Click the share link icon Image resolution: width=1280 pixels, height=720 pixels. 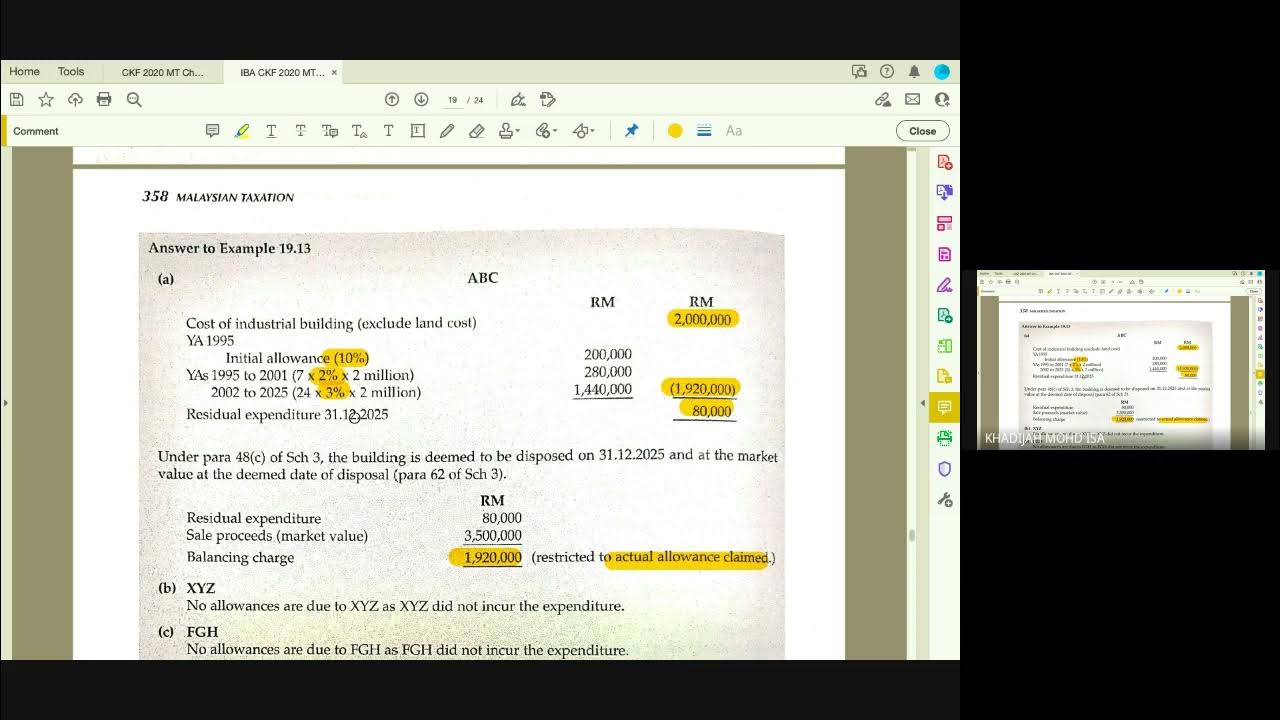[x=883, y=99]
